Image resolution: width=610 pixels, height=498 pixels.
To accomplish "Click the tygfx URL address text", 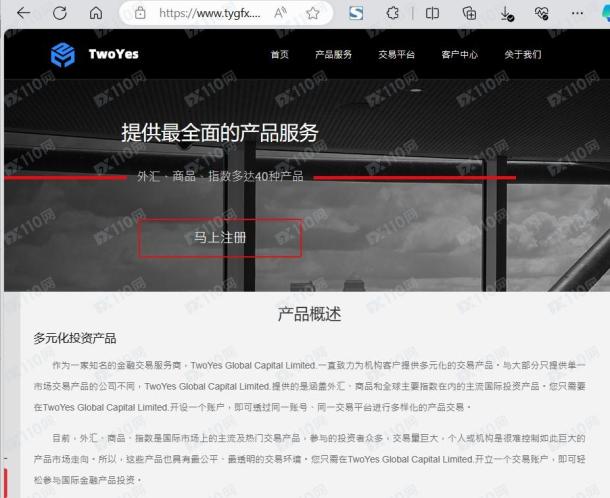I will (x=210, y=14).
